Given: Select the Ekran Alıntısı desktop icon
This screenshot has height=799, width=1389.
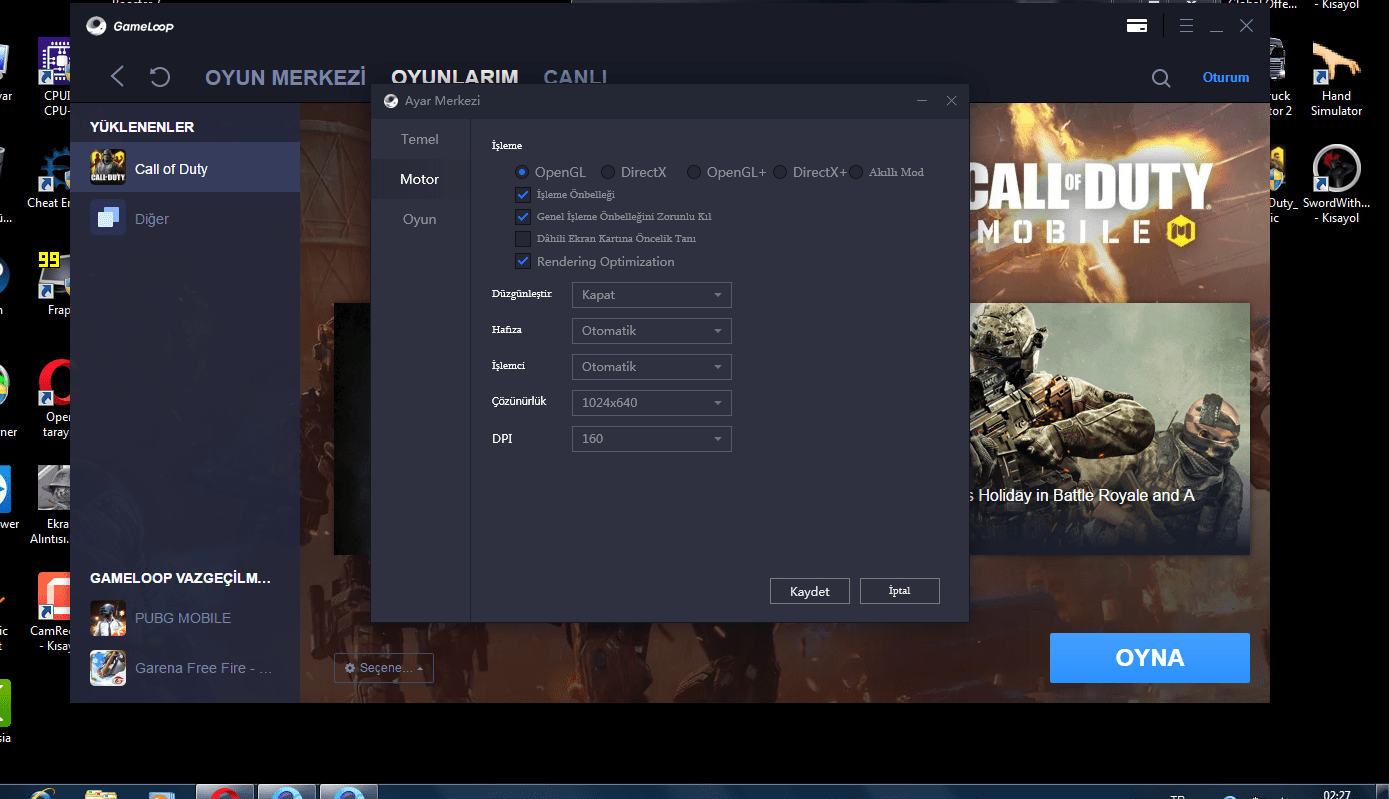Looking at the screenshot, I should pos(52,505).
